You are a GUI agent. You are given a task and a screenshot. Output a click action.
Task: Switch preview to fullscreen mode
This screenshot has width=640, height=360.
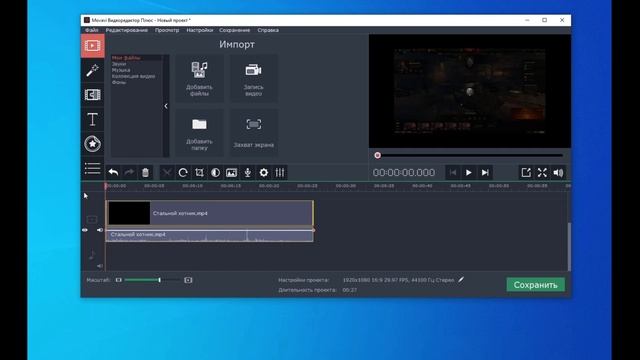[x=542, y=173]
